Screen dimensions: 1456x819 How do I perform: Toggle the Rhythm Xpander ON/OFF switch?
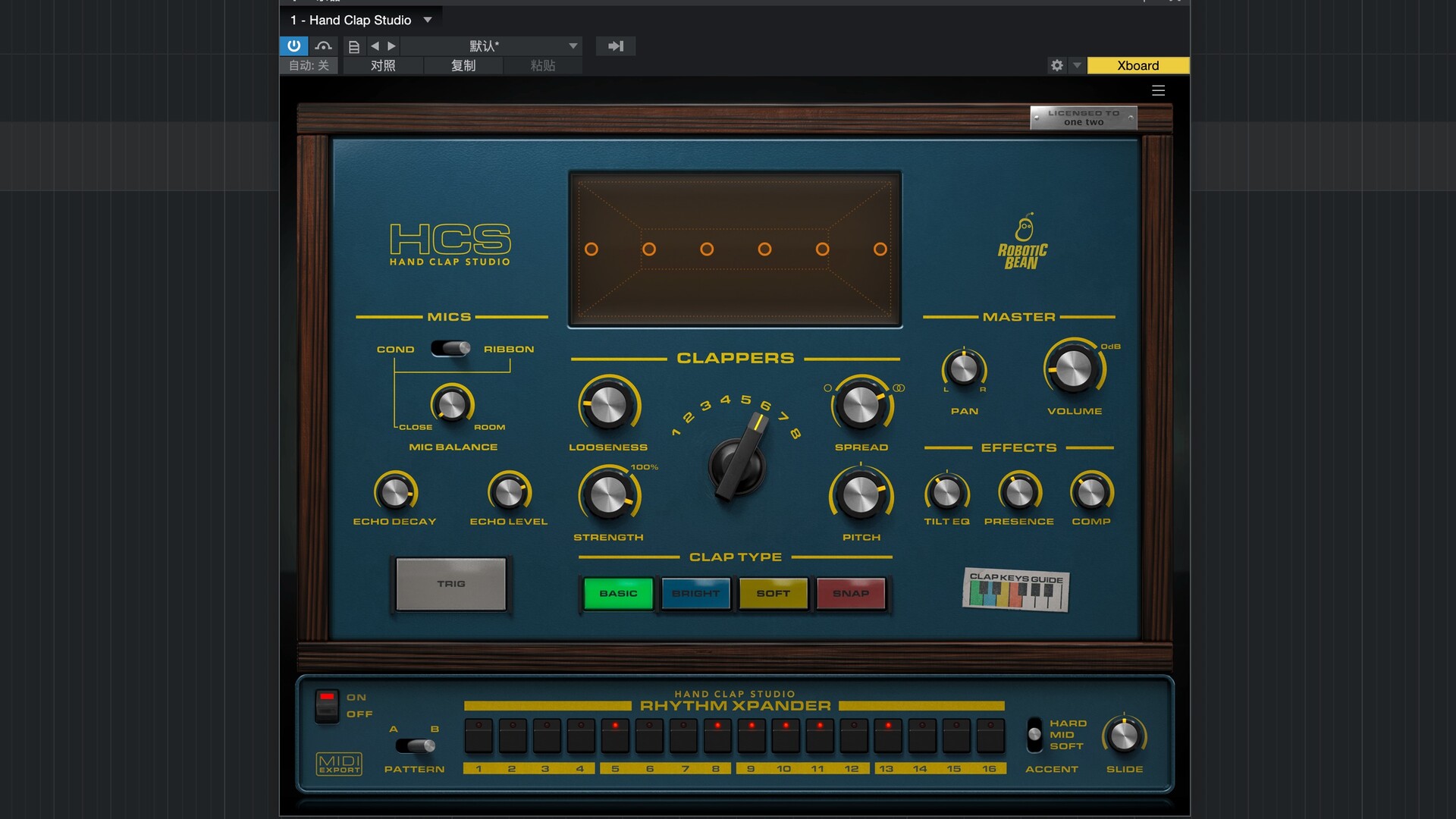pos(327,705)
